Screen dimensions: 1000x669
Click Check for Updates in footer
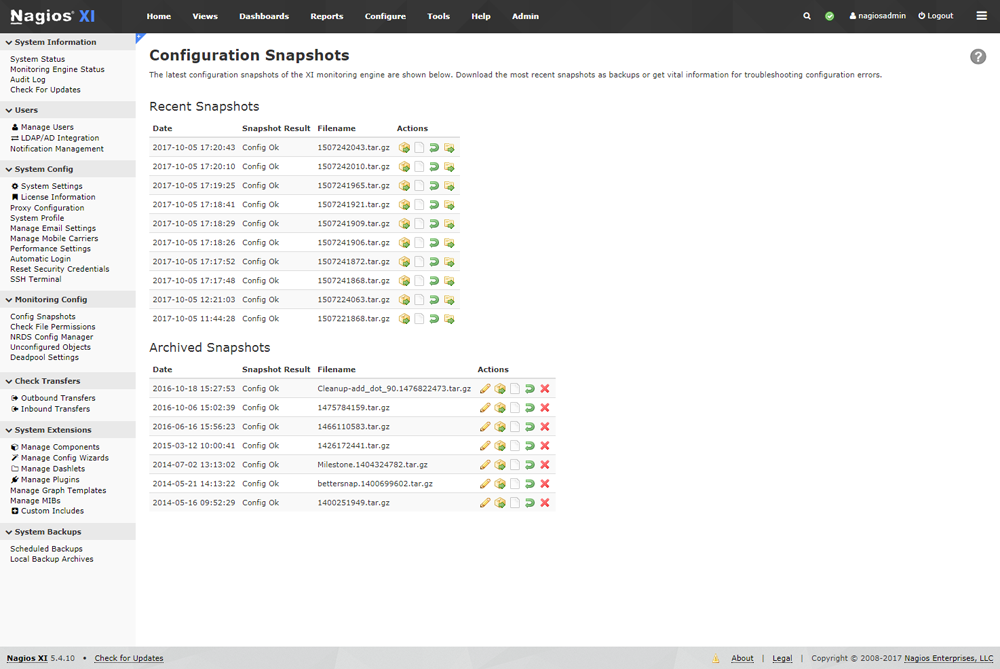click(x=129, y=658)
